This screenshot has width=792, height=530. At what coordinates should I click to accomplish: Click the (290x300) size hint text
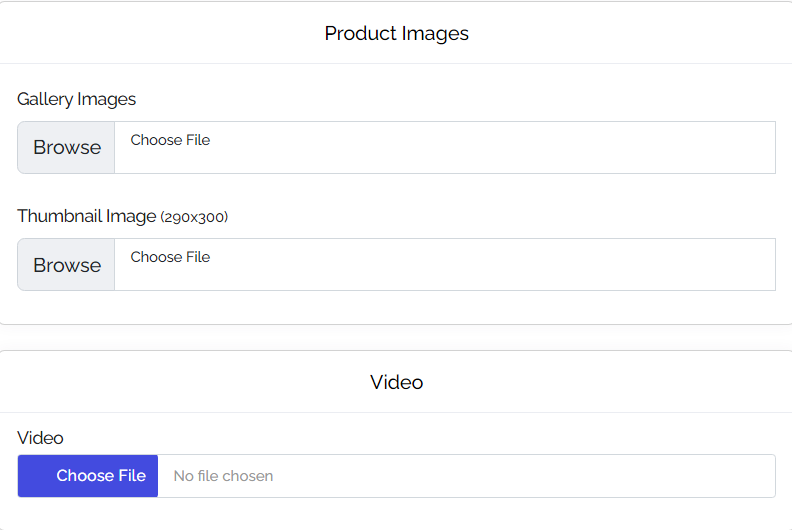(x=194, y=217)
